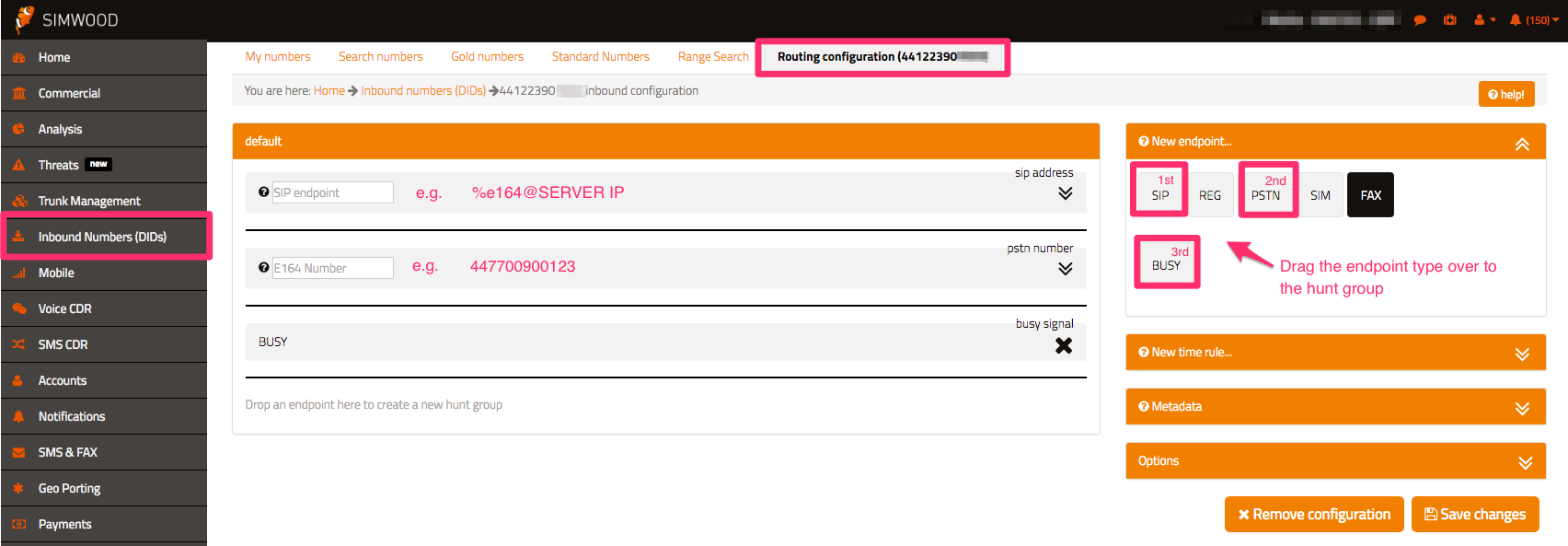Go to the Range Search tab
This screenshot has width=1568, height=546.
click(713, 56)
